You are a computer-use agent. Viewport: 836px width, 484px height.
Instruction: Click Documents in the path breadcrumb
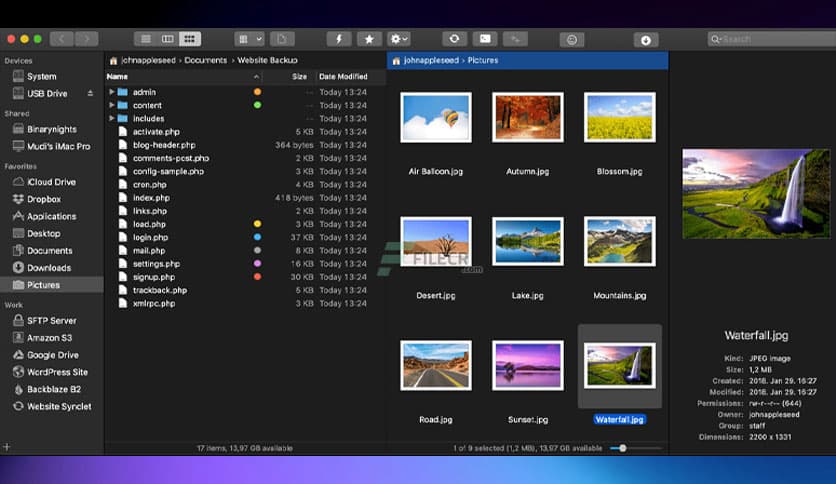[x=206, y=61]
